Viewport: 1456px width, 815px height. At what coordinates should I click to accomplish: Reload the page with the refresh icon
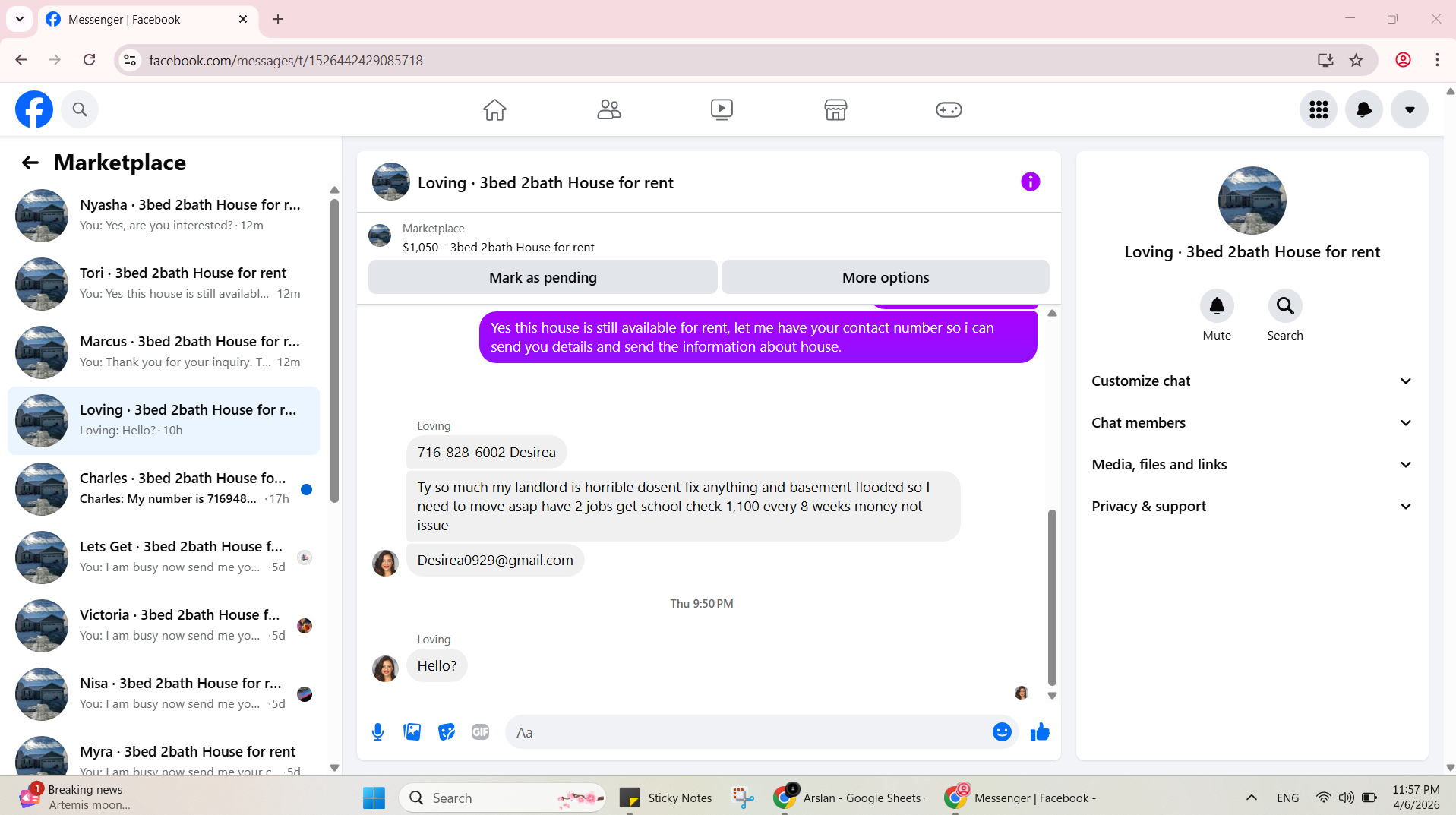90,60
